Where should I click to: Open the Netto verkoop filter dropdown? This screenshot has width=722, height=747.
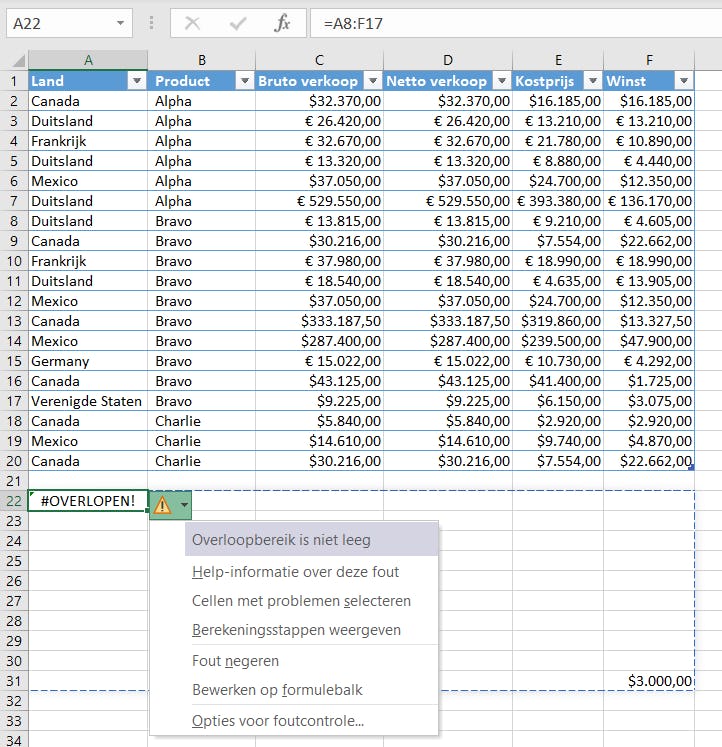point(501,81)
